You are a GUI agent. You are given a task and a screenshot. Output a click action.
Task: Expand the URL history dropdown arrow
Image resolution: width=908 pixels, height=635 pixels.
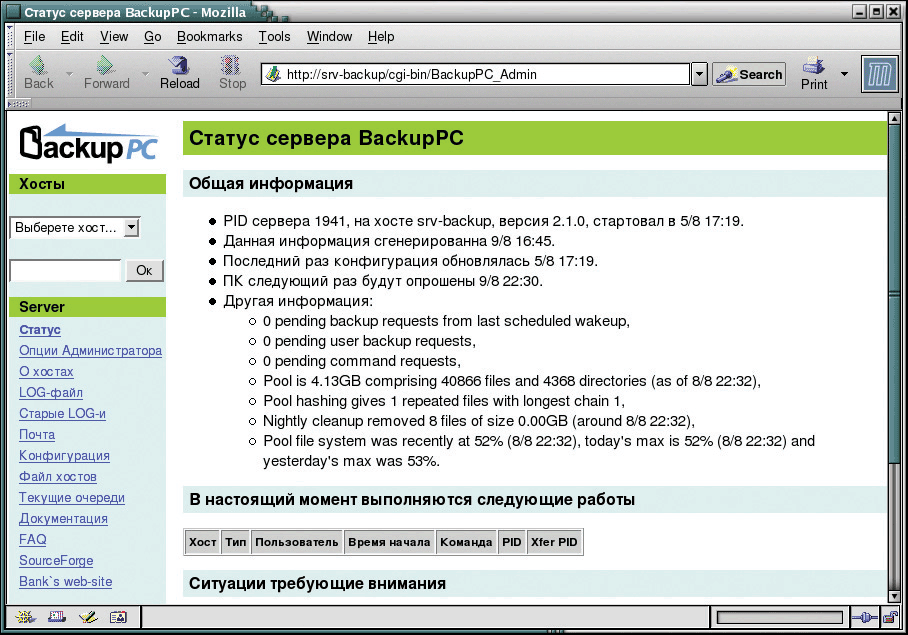(699, 75)
